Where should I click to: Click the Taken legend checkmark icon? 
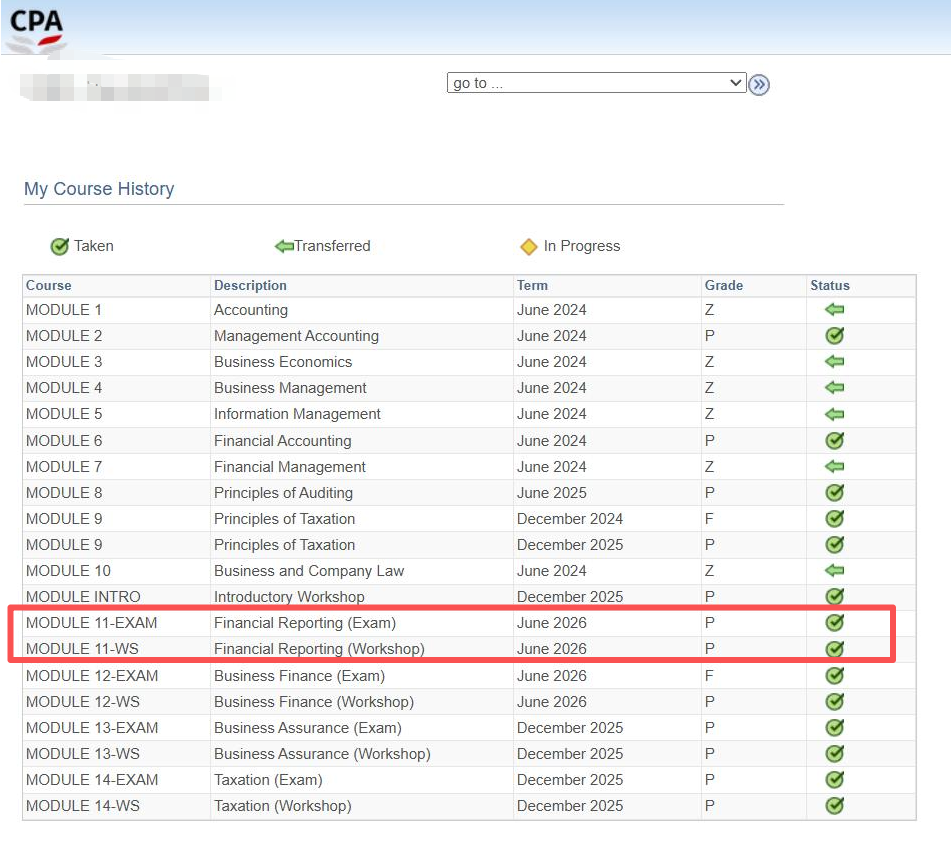[59, 247]
